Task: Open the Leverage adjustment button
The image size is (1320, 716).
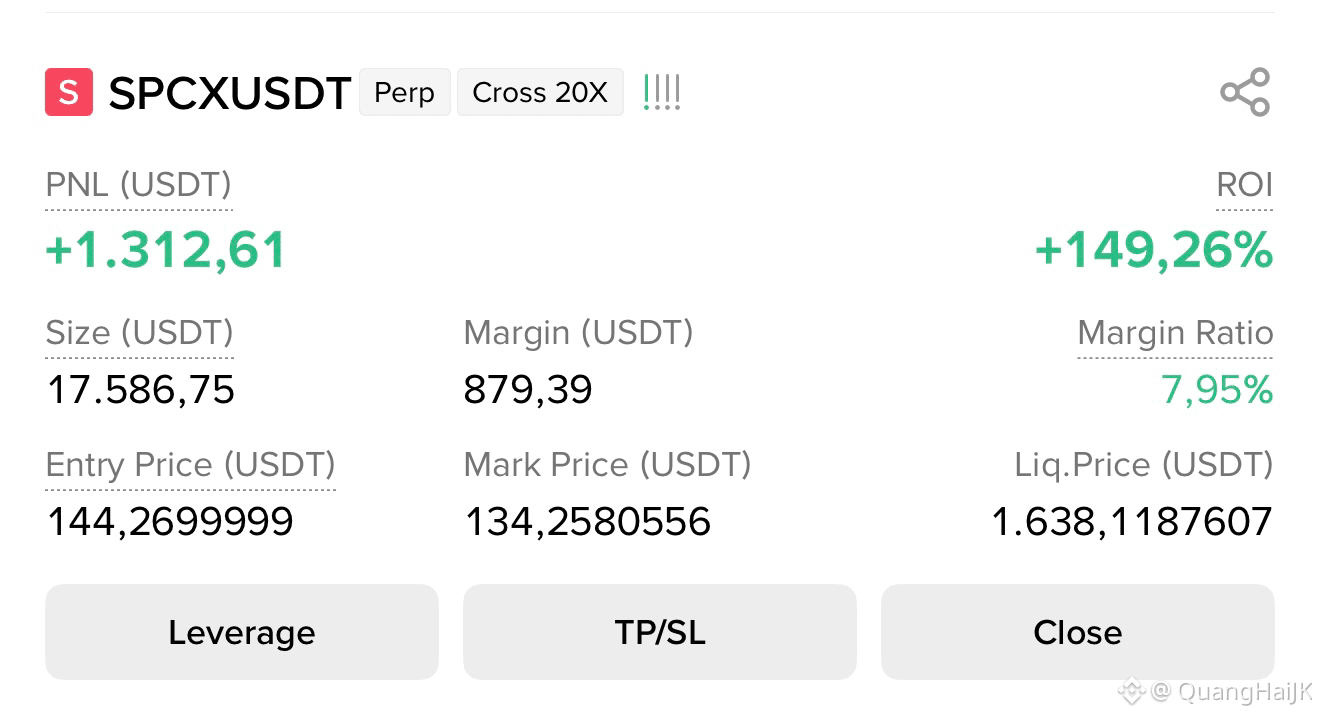Action: pos(242,632)
